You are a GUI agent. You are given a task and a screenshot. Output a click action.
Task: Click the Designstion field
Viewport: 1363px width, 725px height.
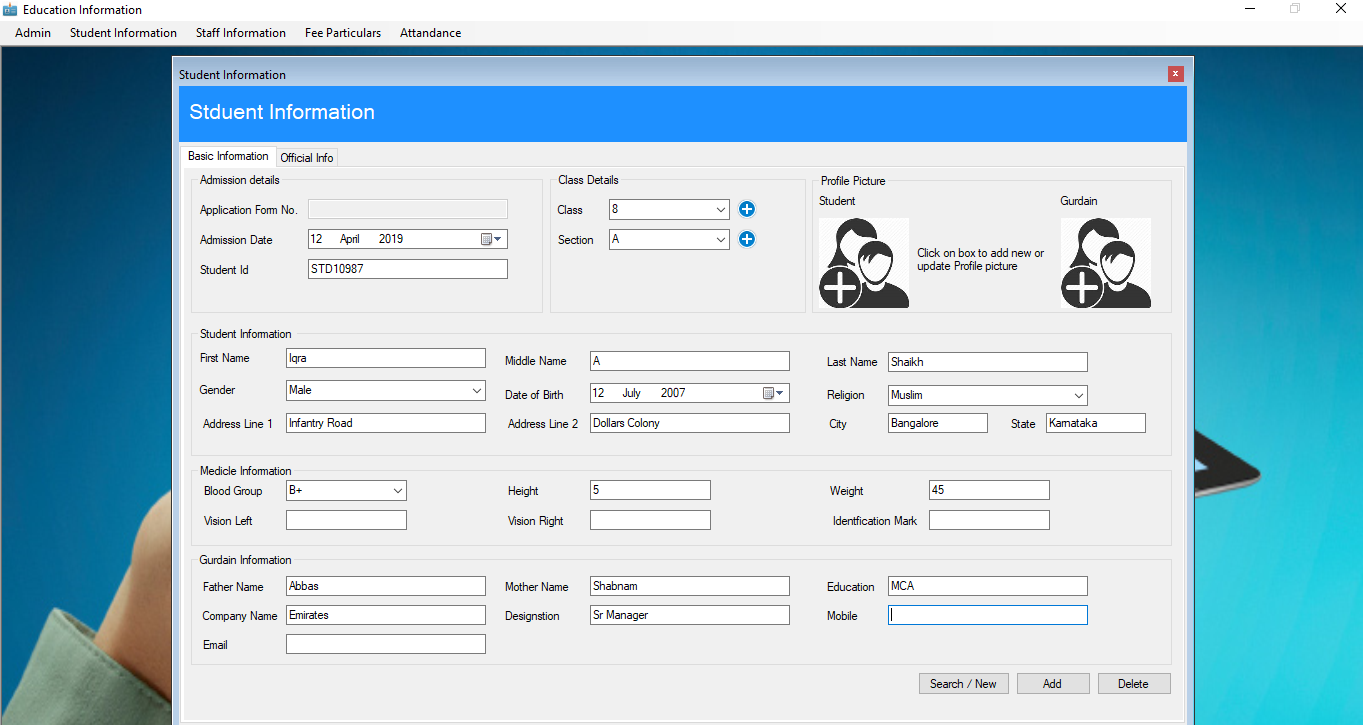click(x=690, y=615)
